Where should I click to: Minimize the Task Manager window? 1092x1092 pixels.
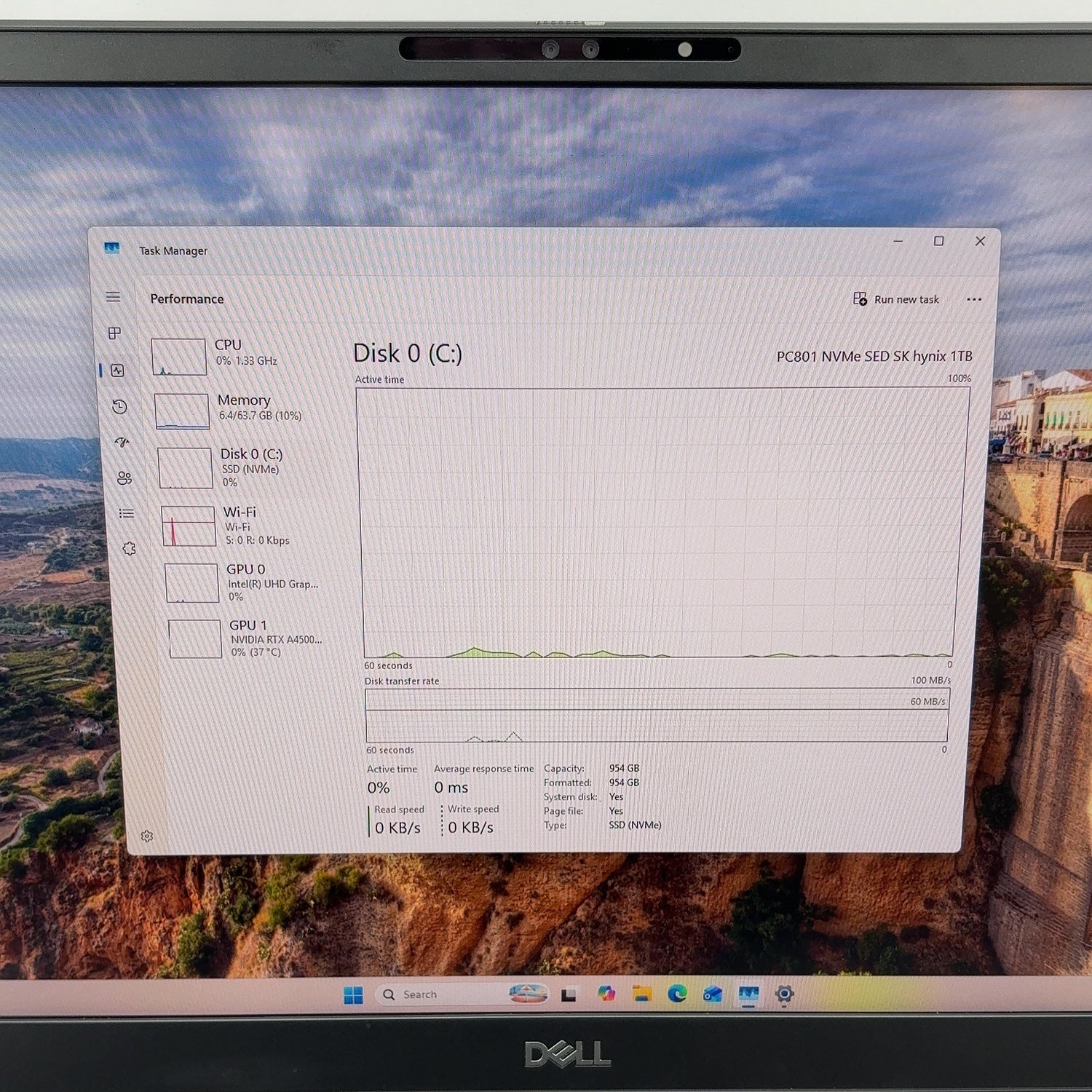[x=898, y=241]
